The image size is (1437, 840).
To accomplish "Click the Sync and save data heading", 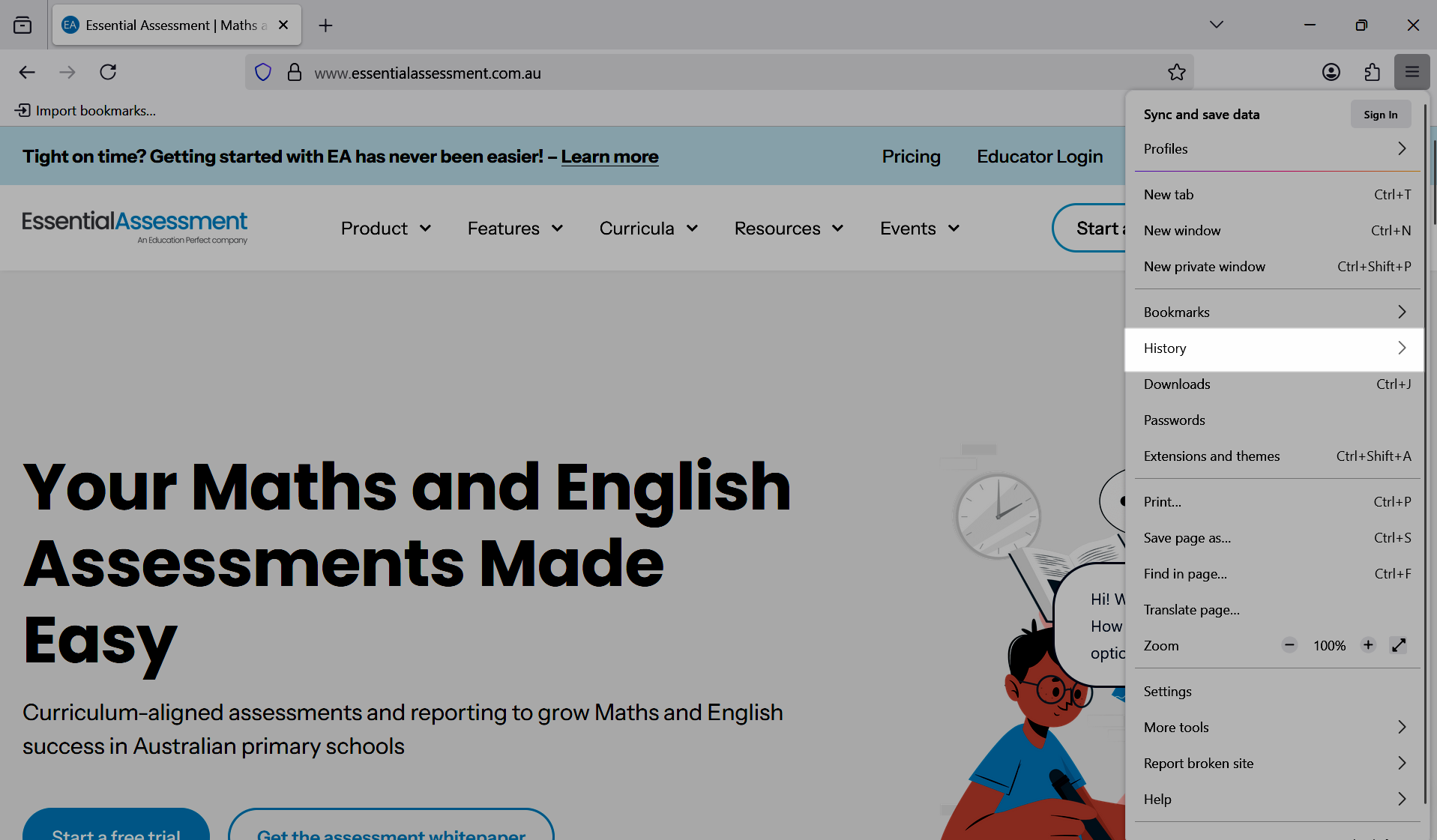I will pos(1202,115).
